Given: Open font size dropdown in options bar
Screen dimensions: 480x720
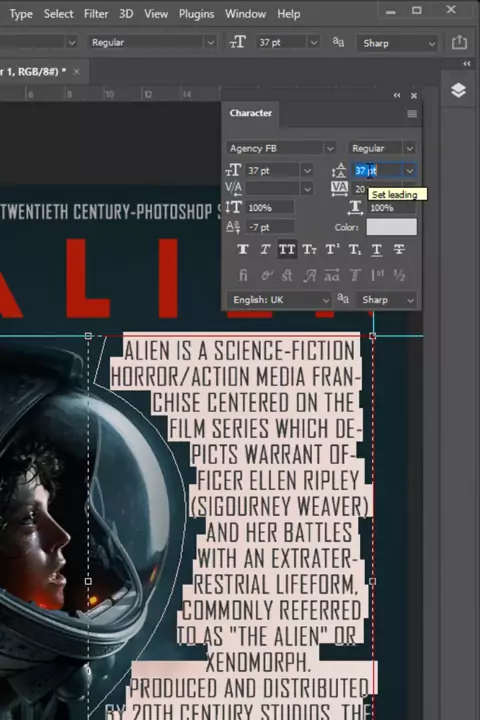Looking at the screenshot, I should click(313, 43).
